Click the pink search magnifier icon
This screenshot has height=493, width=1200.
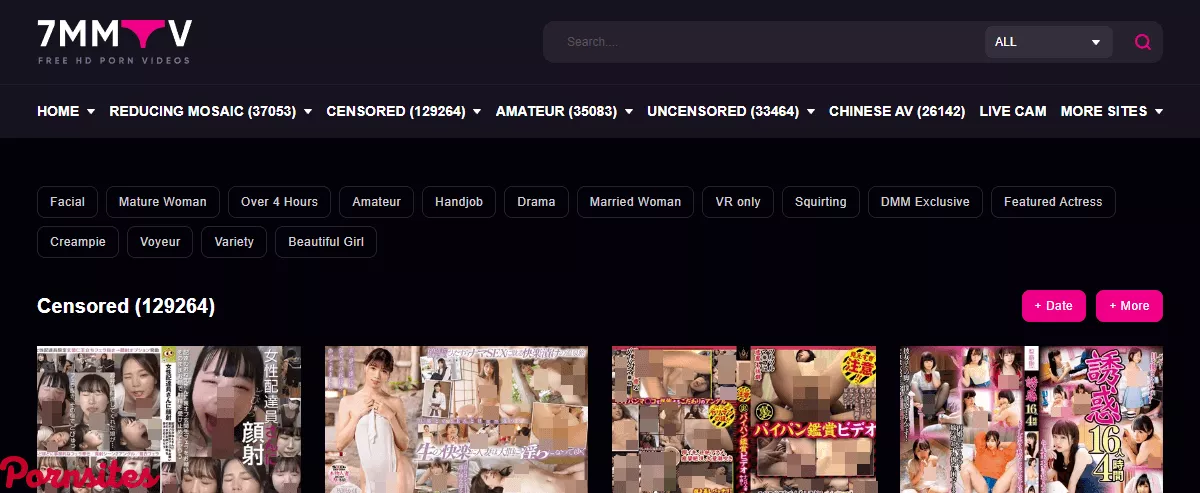click(1142, 42)
